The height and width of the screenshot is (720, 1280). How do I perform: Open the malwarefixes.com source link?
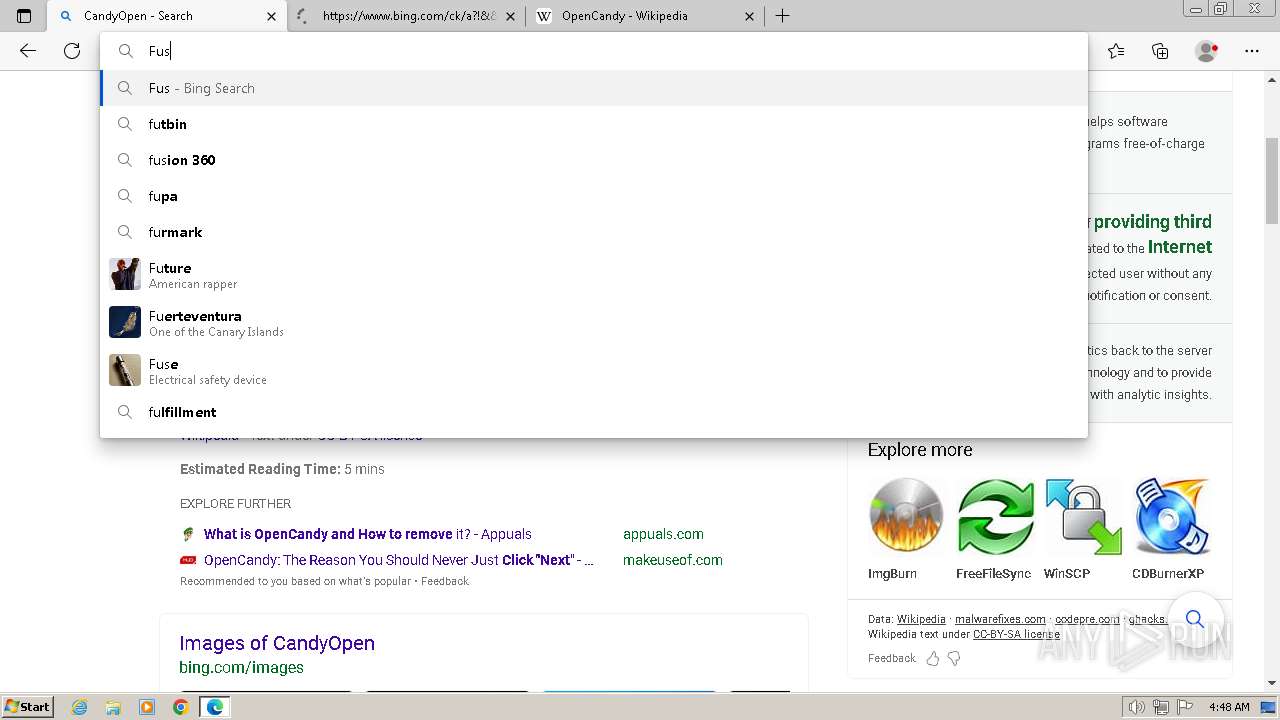pyautogui.click(x=1000, y=619)
